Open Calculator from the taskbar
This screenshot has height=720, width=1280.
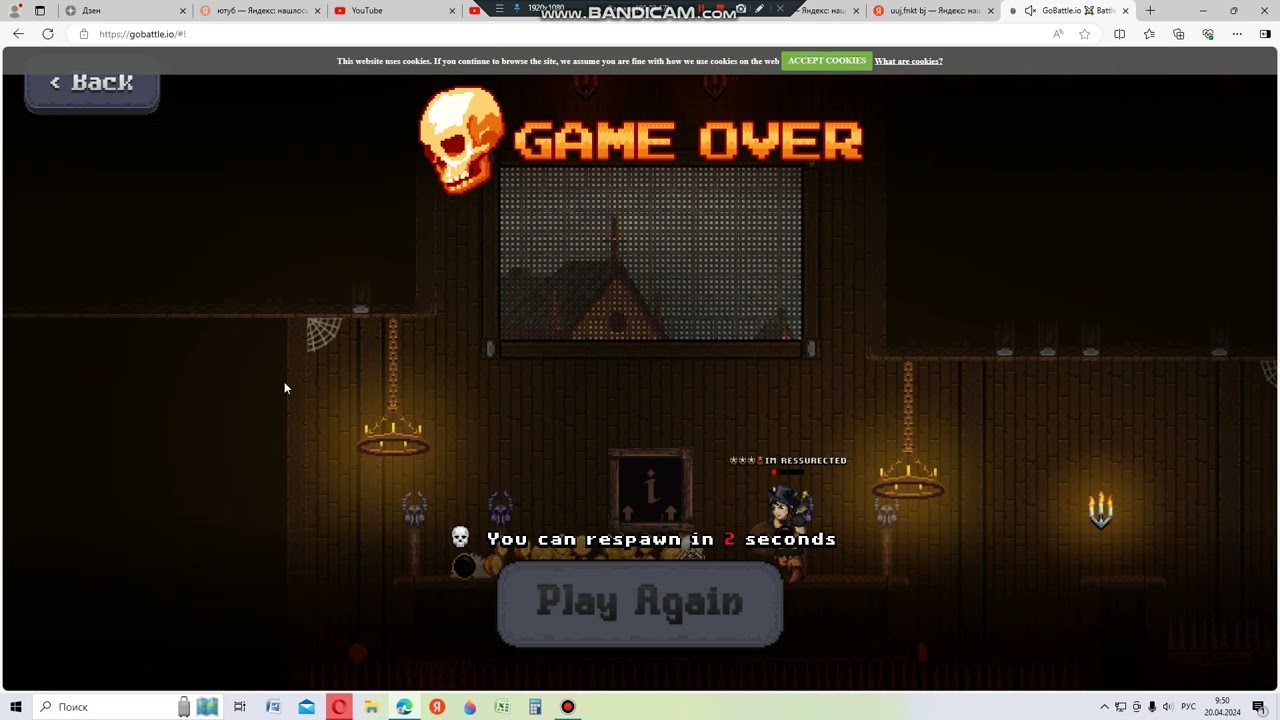(535, 707)
